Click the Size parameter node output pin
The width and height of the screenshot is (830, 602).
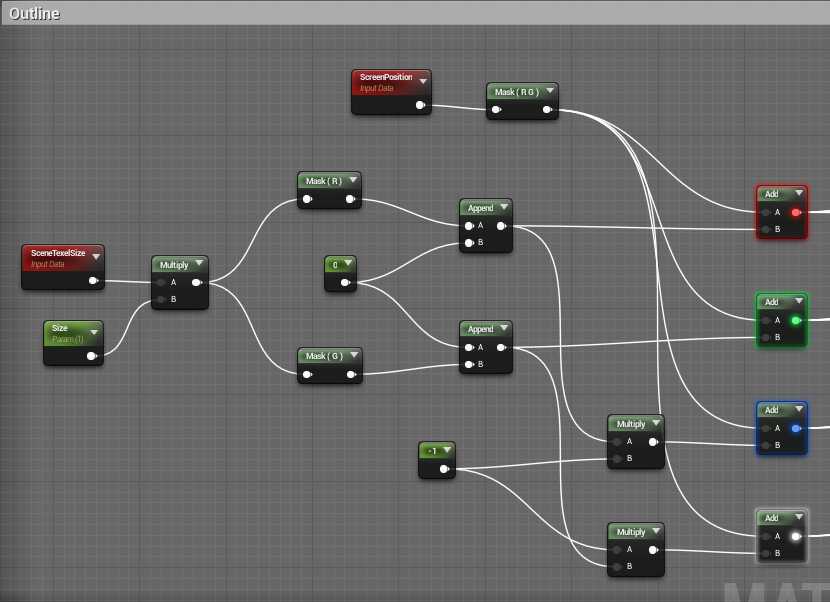pos(91,356)
